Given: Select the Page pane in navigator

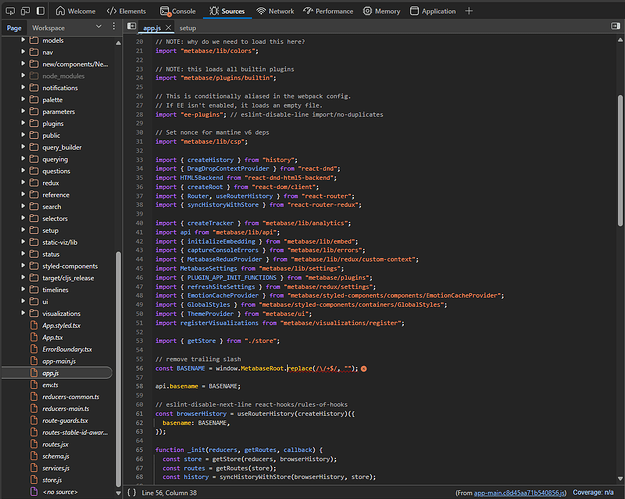Looking at the screenshot, I should [x=14, y=28].
